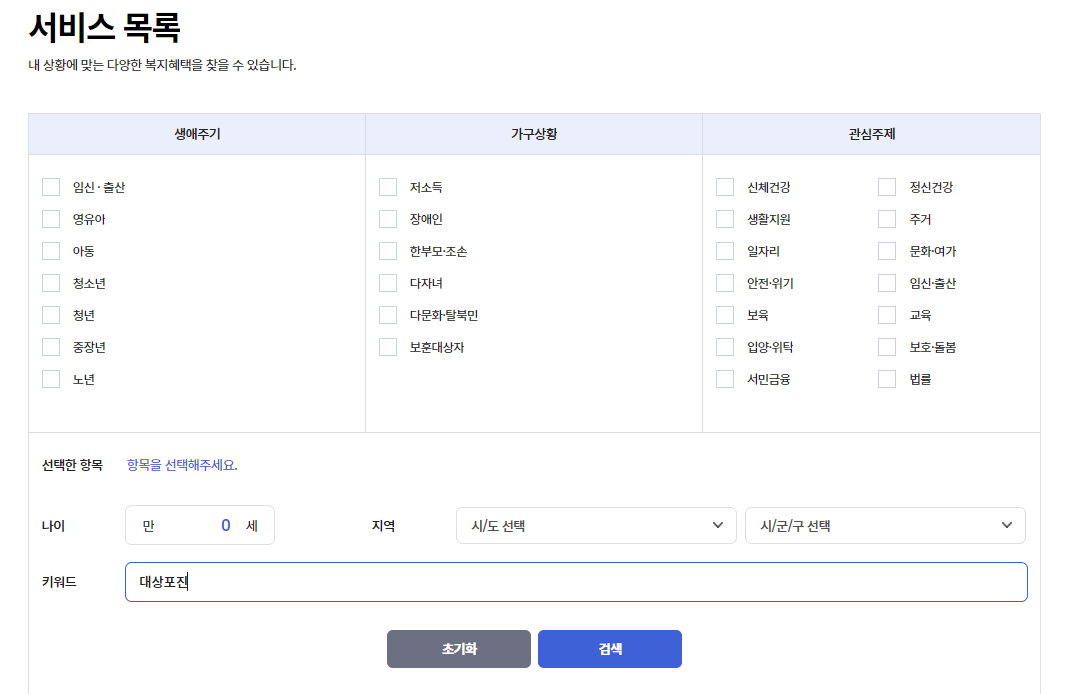Tick the 영유아 checkbox

coord(51,219)
